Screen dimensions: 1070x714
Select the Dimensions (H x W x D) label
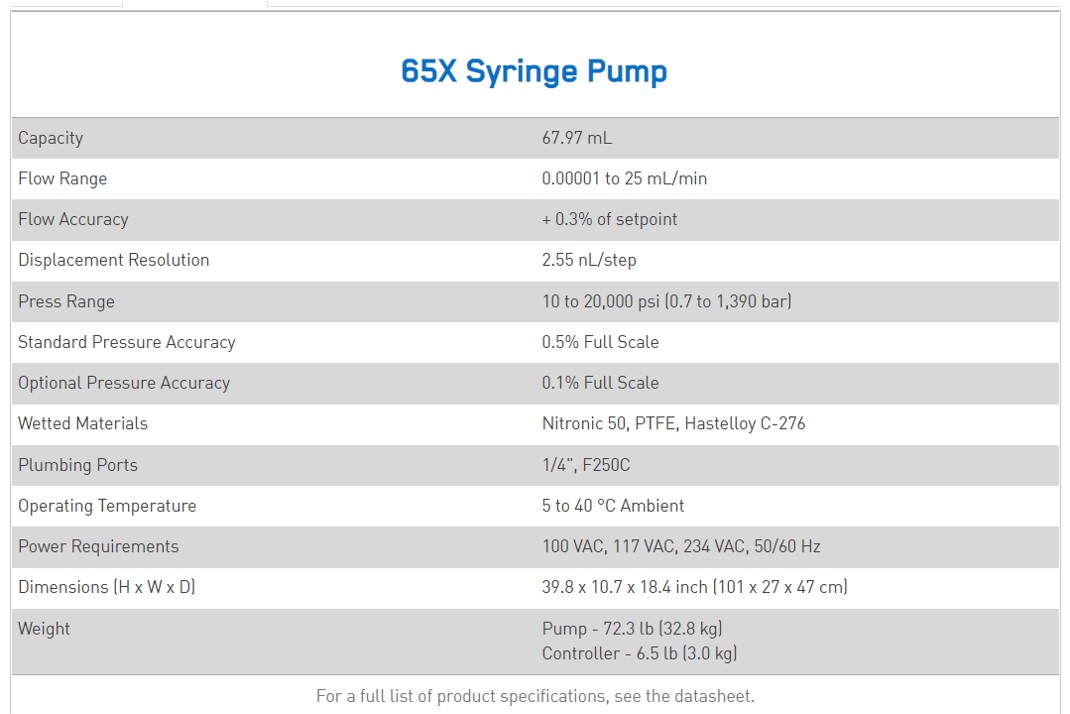[x=107, y=587]
